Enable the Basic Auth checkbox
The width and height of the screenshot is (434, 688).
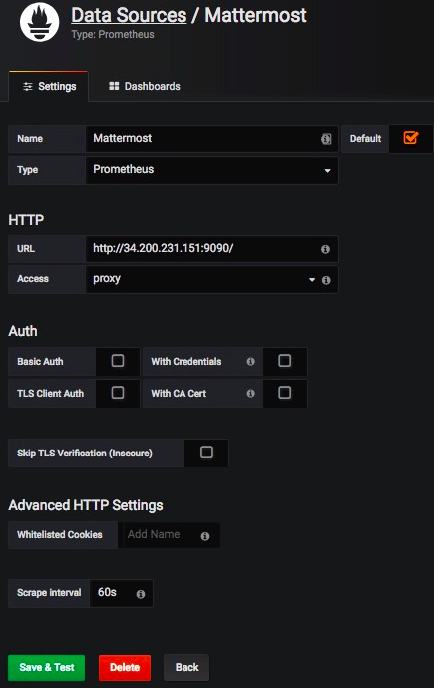(x=118, y=361)
